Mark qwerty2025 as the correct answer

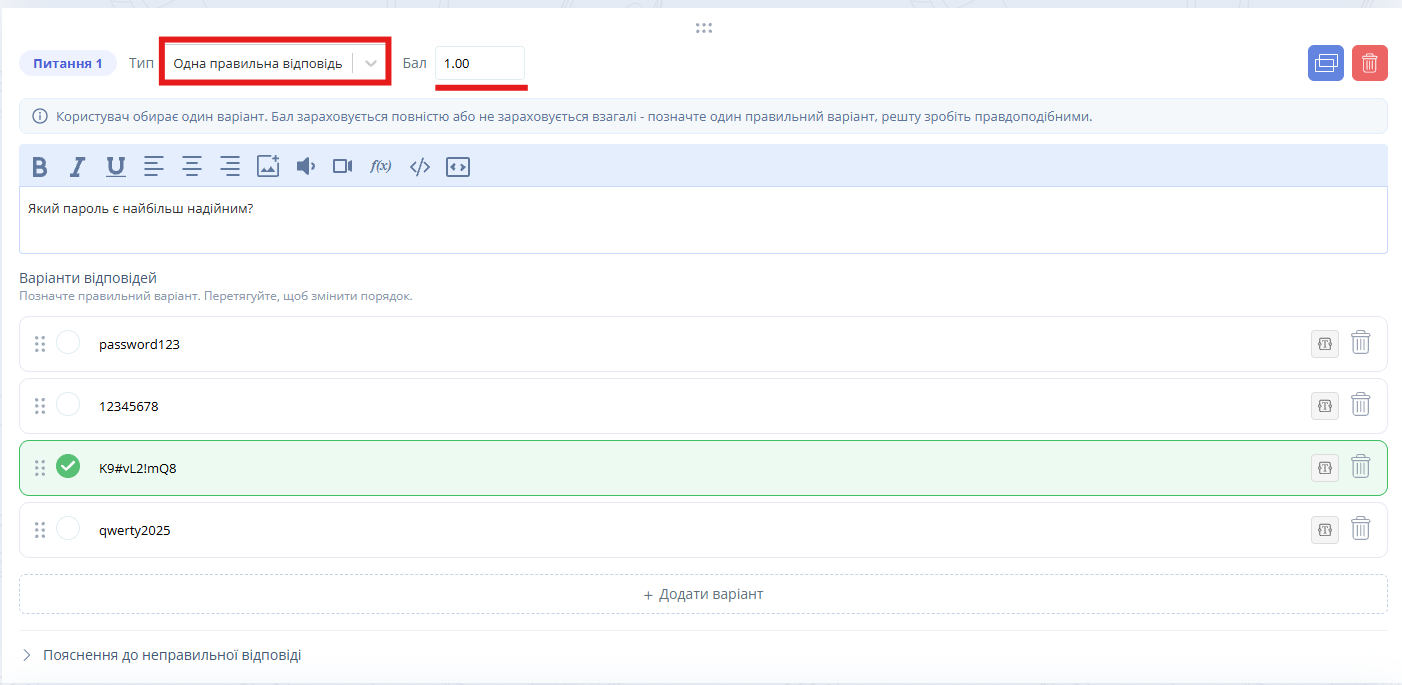coord(68,529)
